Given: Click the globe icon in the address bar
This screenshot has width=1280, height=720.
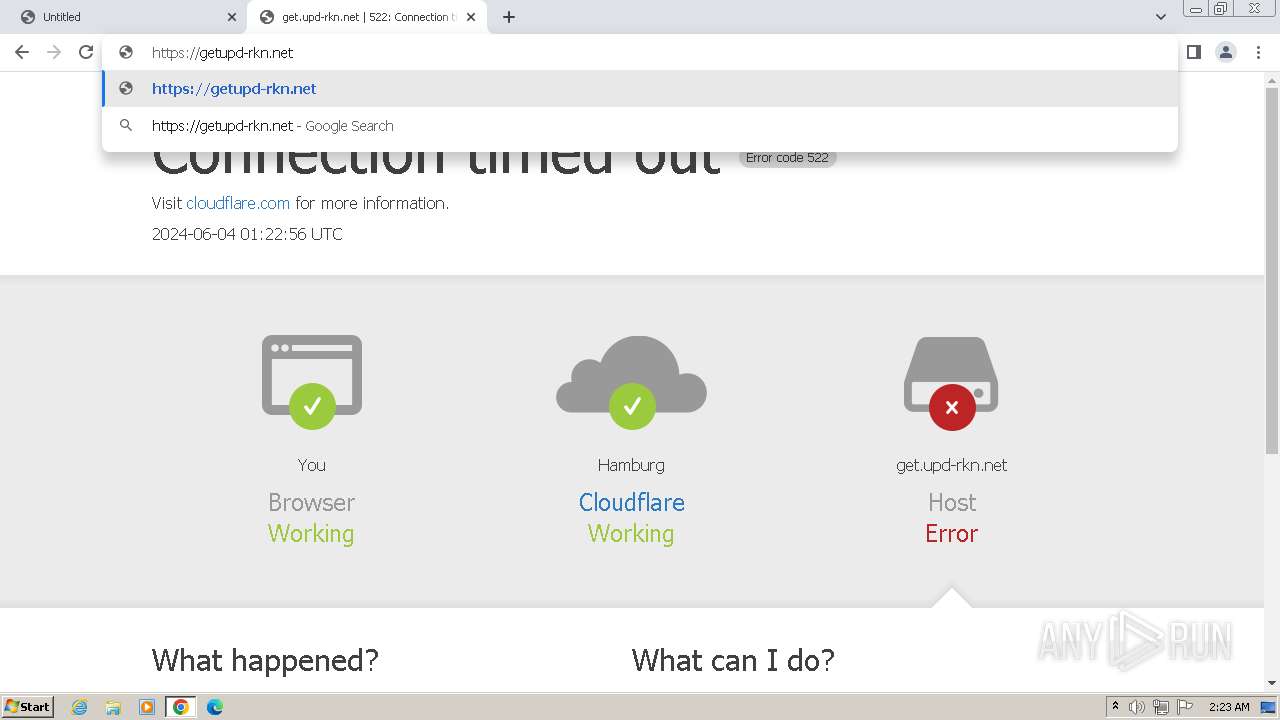Looking at the screenshot, I should (126, 52).
